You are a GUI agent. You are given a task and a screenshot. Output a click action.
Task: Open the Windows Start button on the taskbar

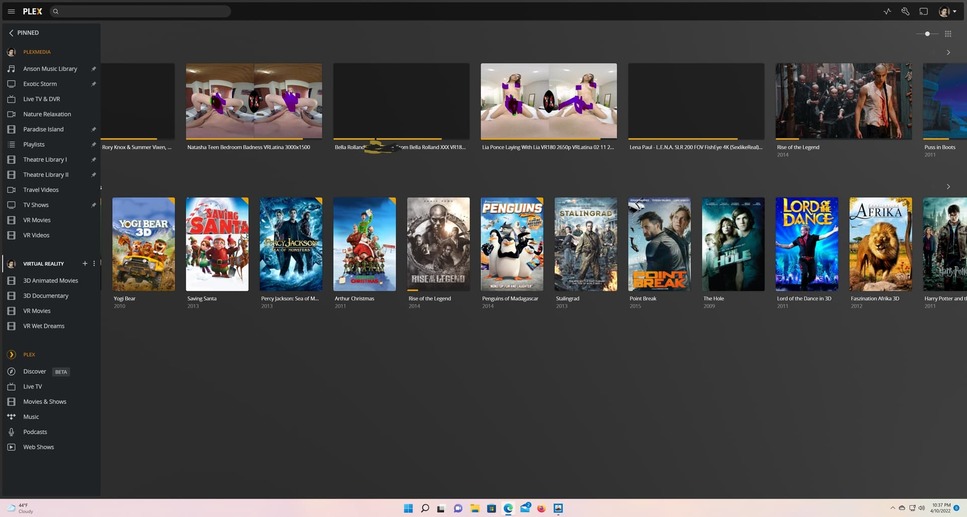click(x=408, y=508)
